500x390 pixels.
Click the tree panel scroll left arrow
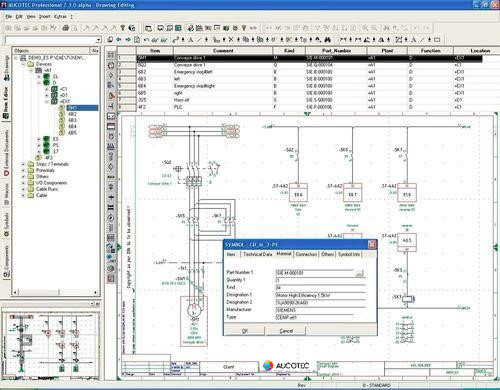click(15, 292)
